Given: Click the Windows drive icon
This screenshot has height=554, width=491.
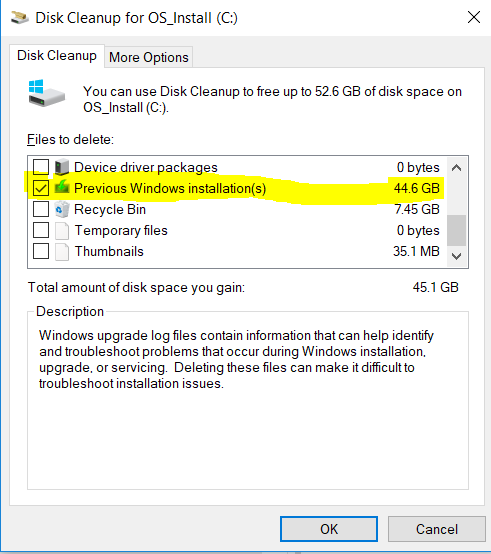Looking at the screenshot, I should [x=46, y=93].
